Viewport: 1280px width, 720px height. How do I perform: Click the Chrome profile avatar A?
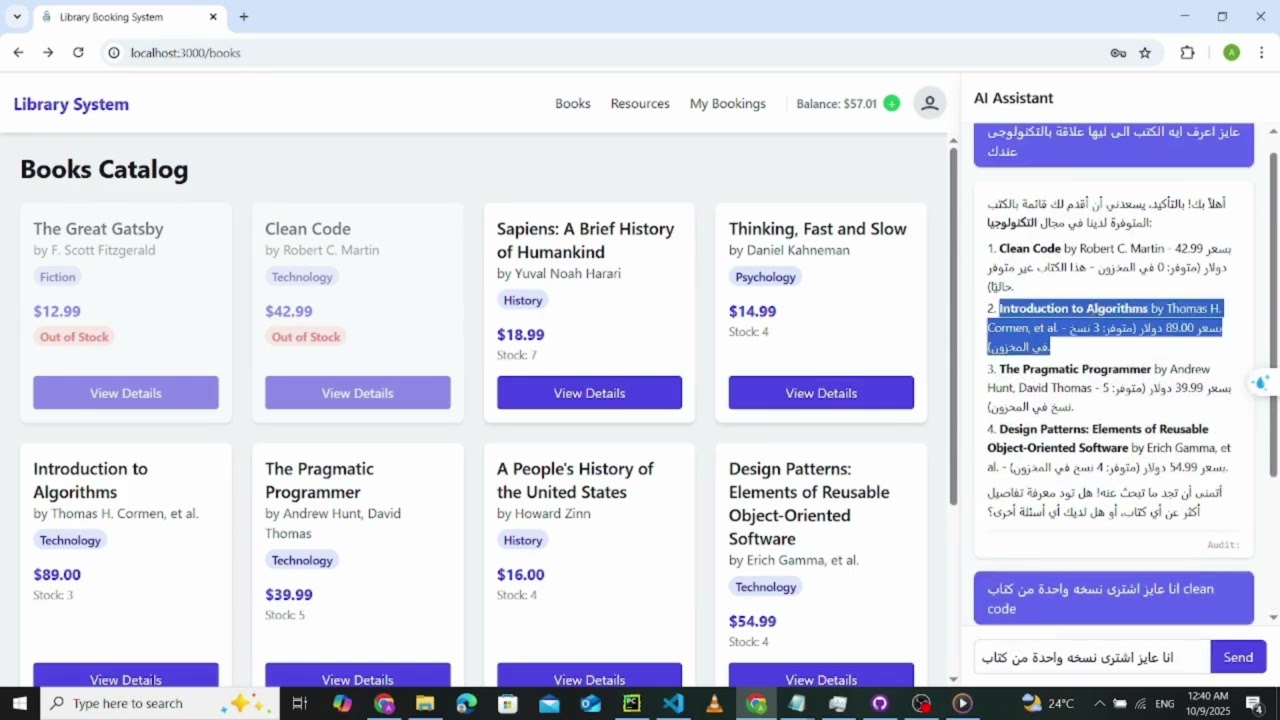pos(1231,53)
